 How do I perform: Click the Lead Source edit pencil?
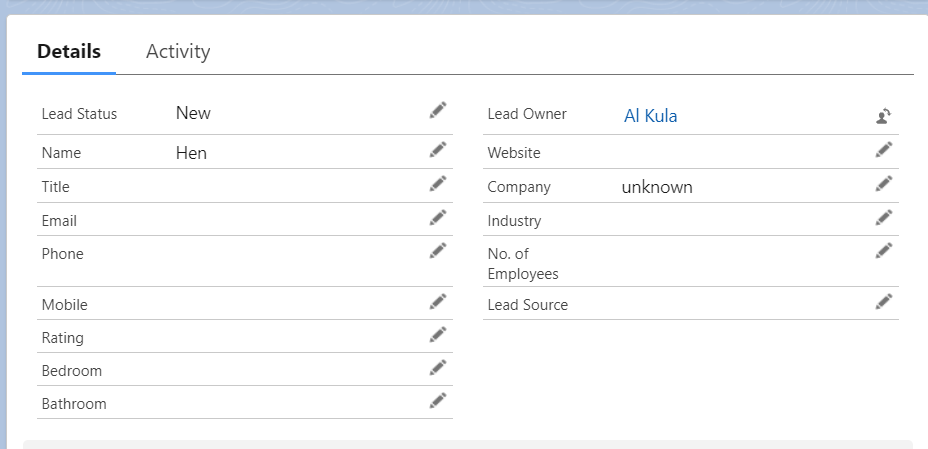884,302
